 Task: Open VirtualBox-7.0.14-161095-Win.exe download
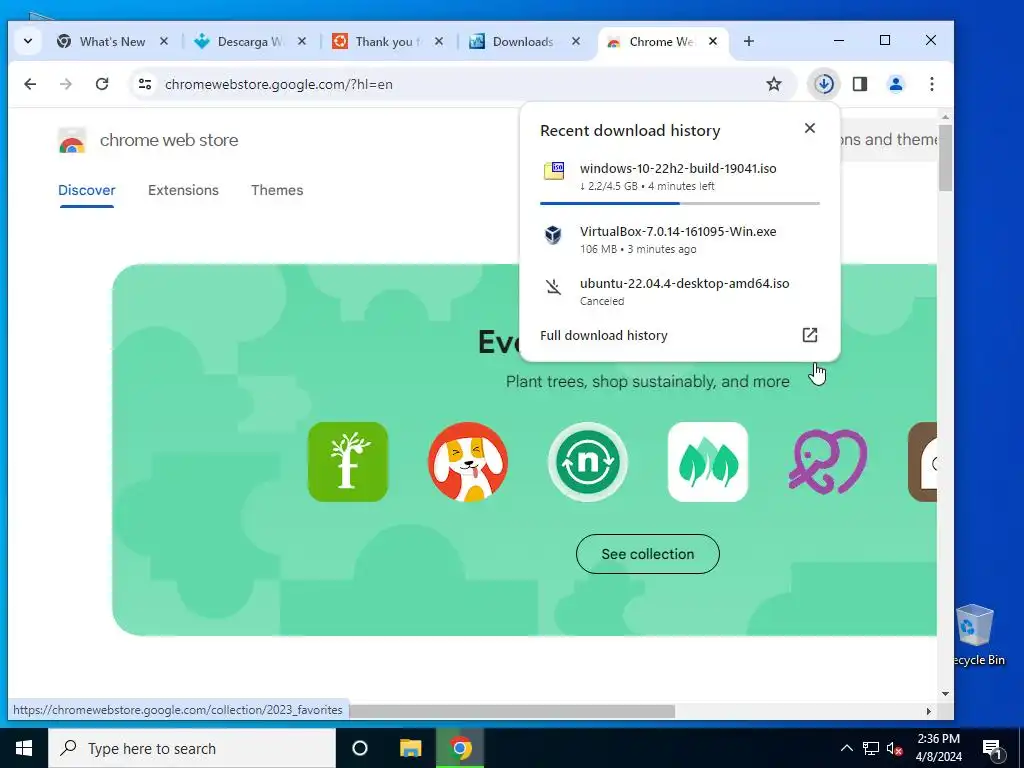coord(680,239)
